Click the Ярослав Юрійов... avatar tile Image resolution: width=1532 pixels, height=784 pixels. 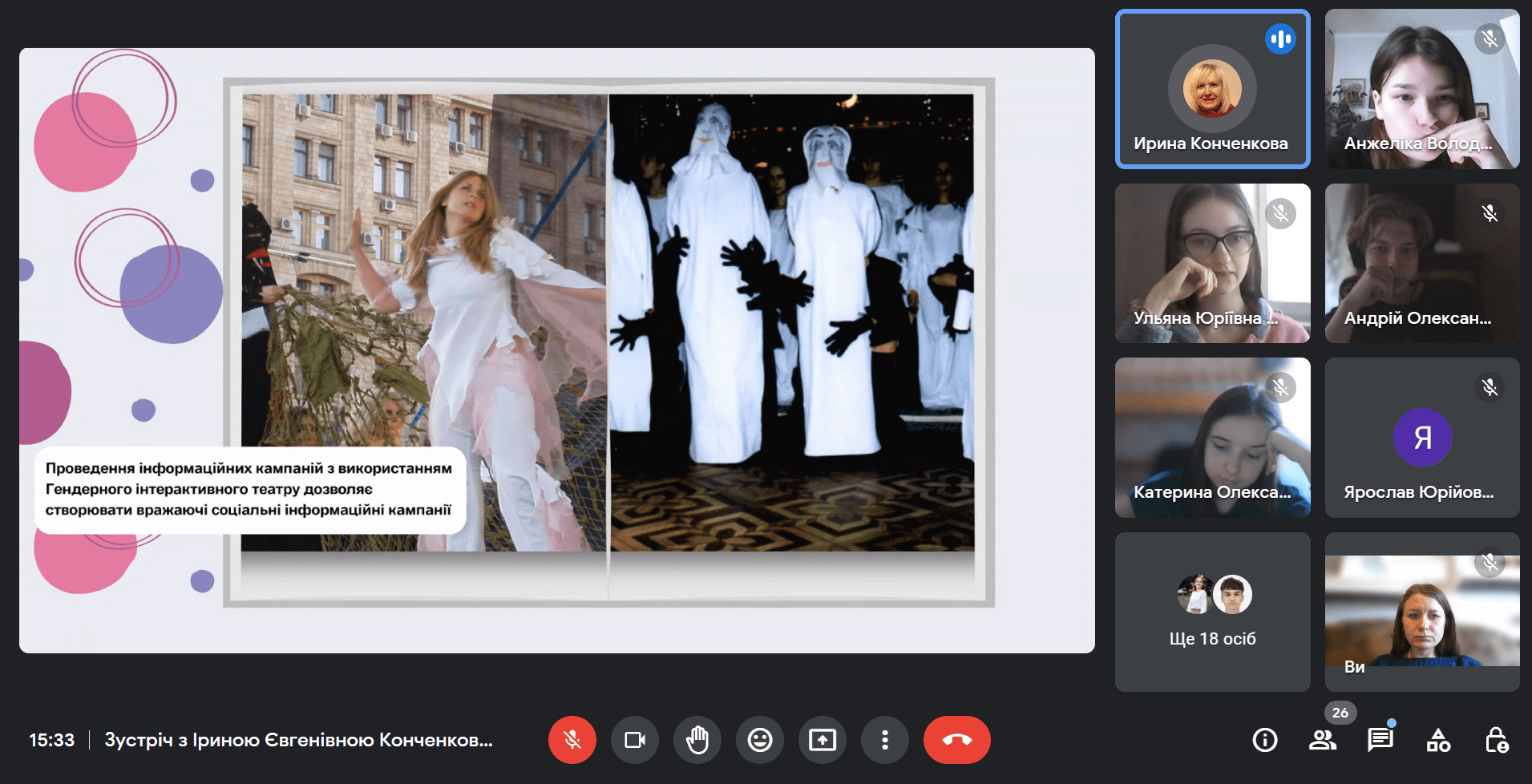tap(1421, 438)
